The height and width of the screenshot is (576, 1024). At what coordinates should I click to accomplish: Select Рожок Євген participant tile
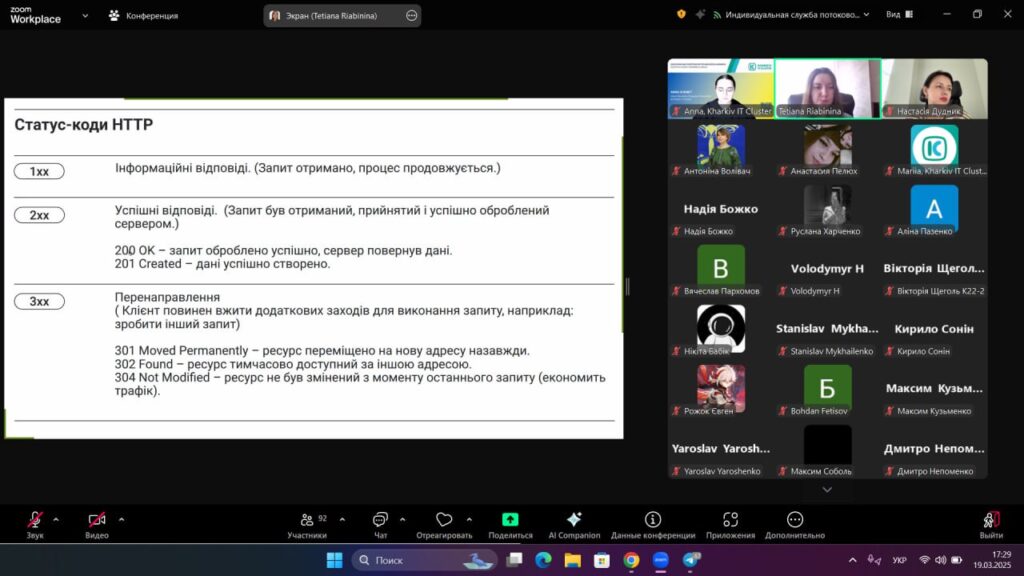[x=721, y=389]
